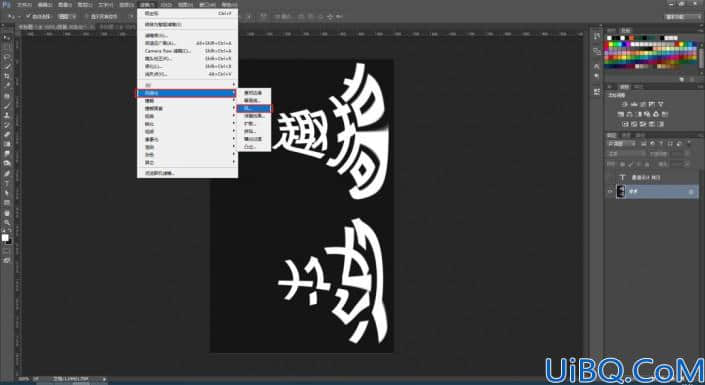
Task: Switch to the Color tab beside Swatches
Action: click(x=612, y=31)
